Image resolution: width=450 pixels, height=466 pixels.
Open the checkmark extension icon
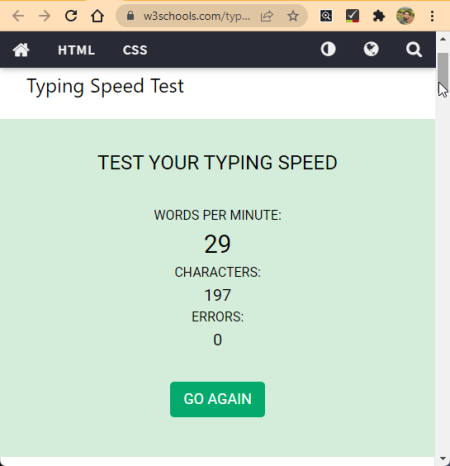tap(352, 16)
